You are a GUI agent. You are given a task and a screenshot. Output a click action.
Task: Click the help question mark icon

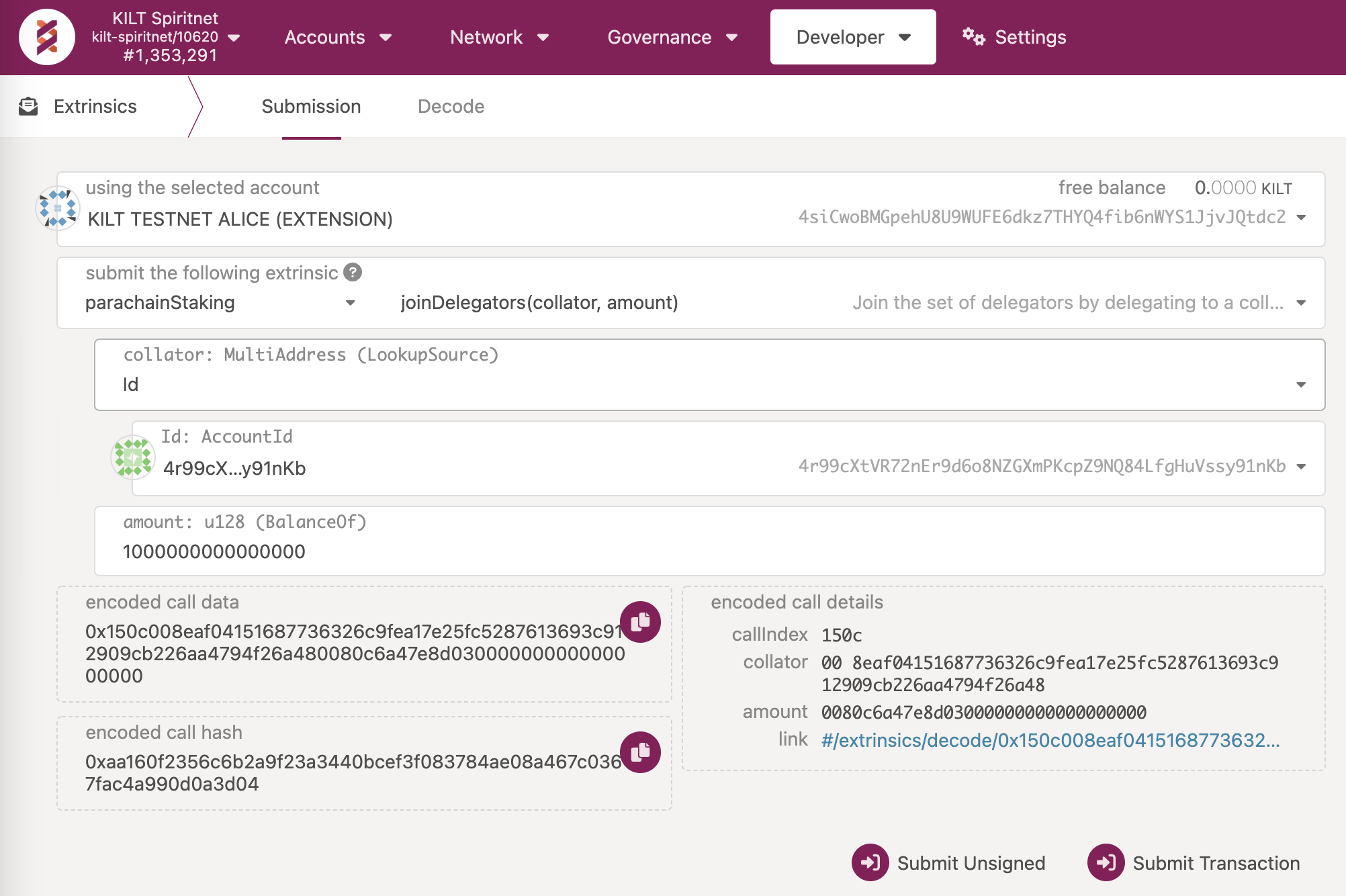(x=353, y=272)
